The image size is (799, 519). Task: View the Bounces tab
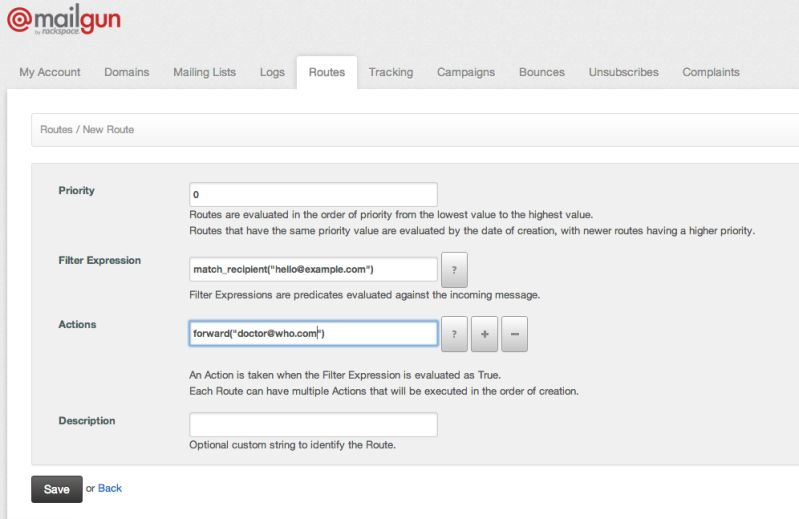click(x=542, y=72)
